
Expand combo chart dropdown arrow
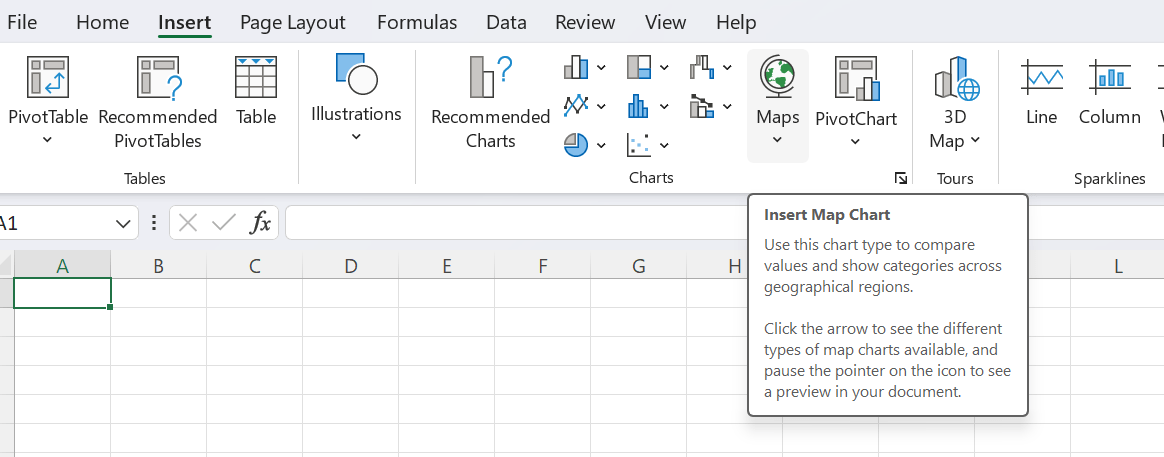point(728,107)
